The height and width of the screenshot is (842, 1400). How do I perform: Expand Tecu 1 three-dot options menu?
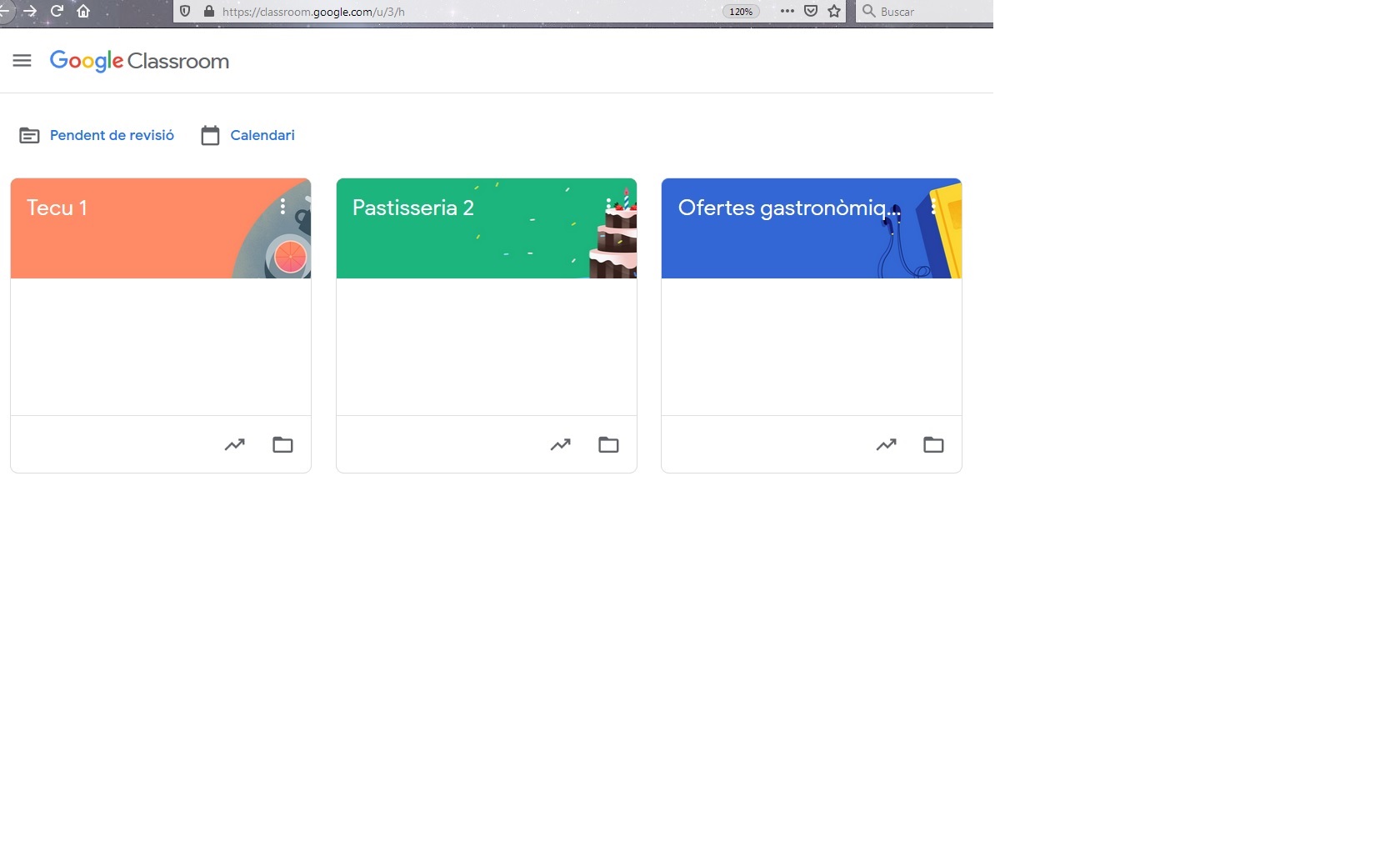[283, 206]
